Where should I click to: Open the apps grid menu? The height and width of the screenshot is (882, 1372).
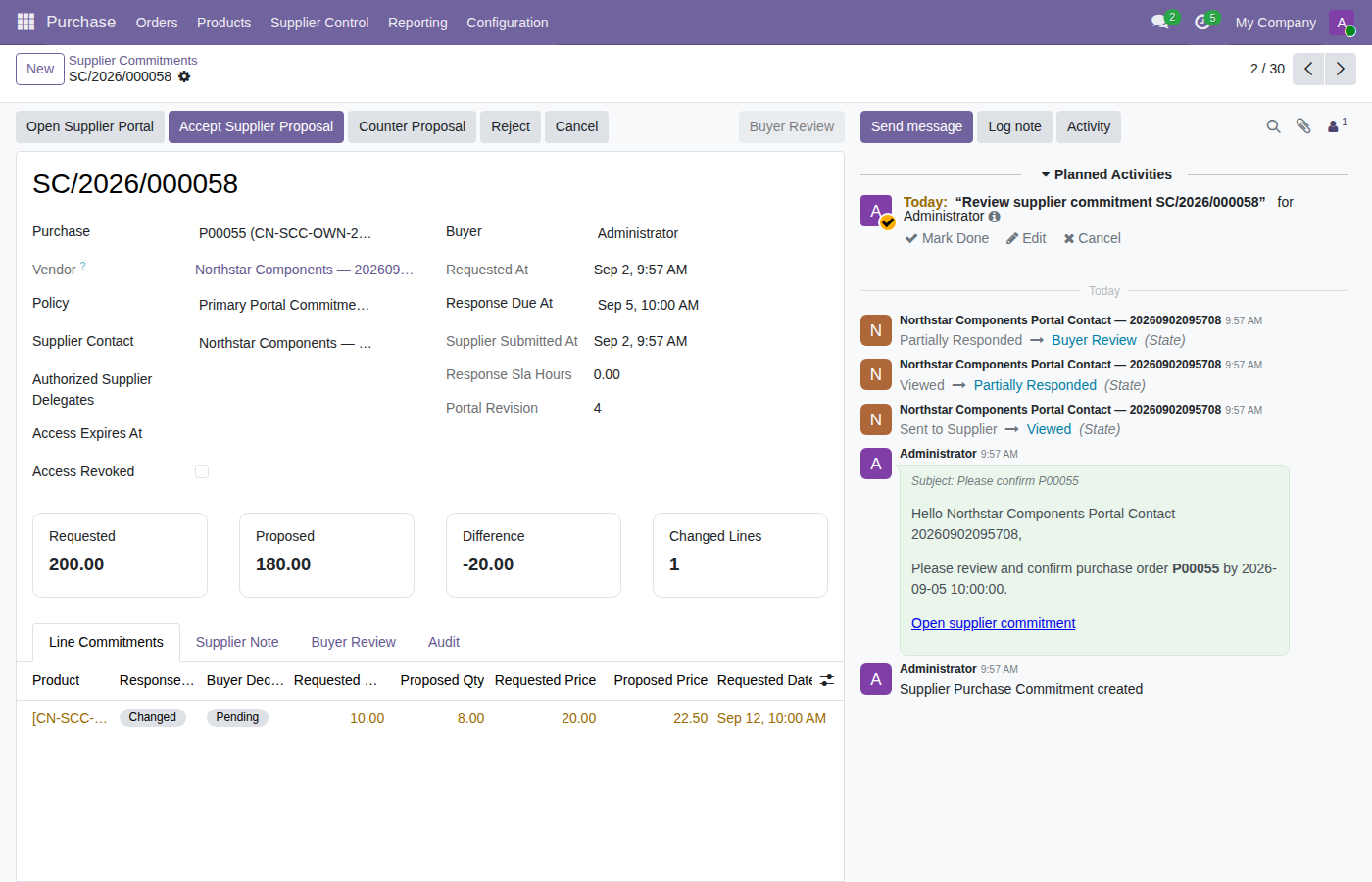pyautogui.click(x=25, y=22)
